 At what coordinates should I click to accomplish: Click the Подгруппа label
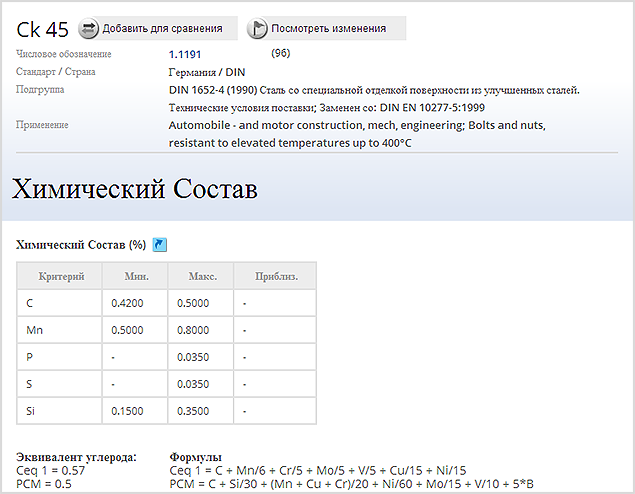click(40, 89)
